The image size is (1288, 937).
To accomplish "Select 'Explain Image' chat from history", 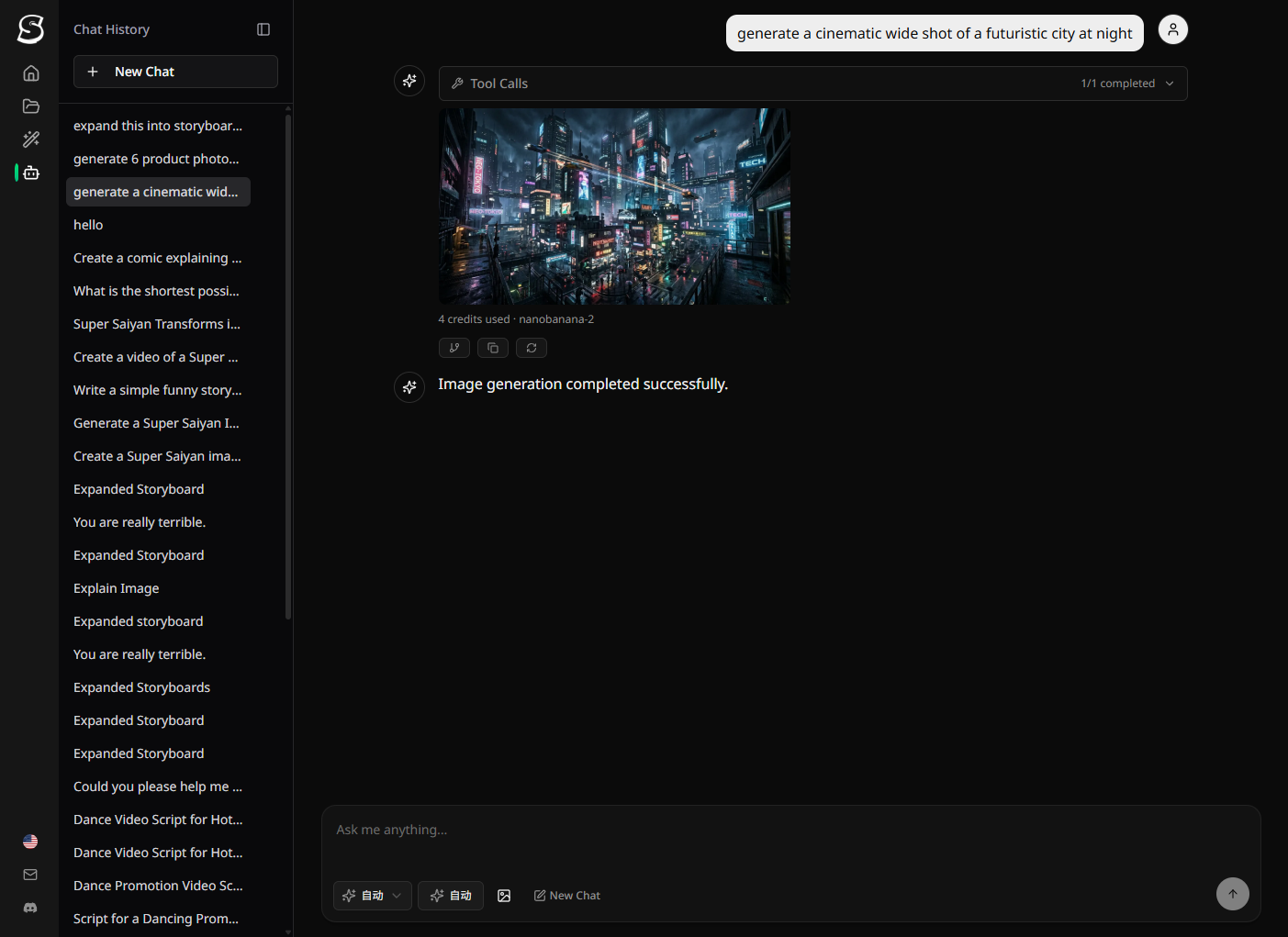I will pyautogui.click(x=117, y=588).
